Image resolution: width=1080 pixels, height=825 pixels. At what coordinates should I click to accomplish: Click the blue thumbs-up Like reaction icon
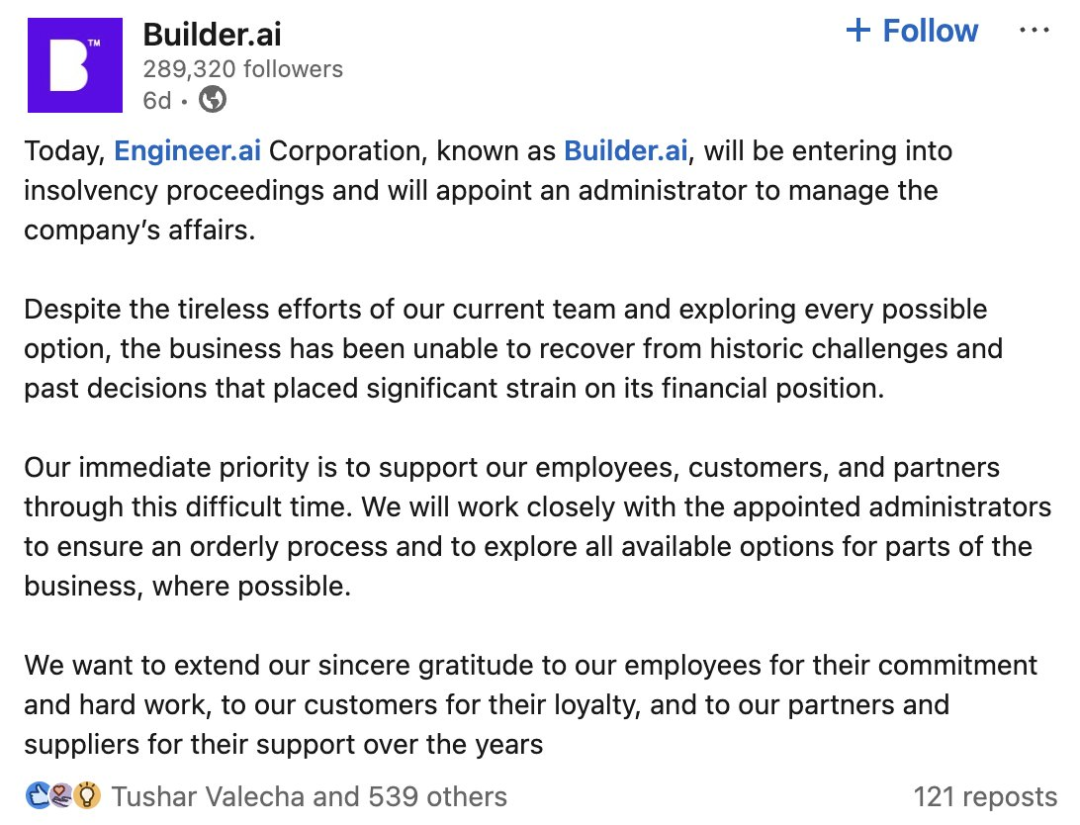tap(36, 796)
